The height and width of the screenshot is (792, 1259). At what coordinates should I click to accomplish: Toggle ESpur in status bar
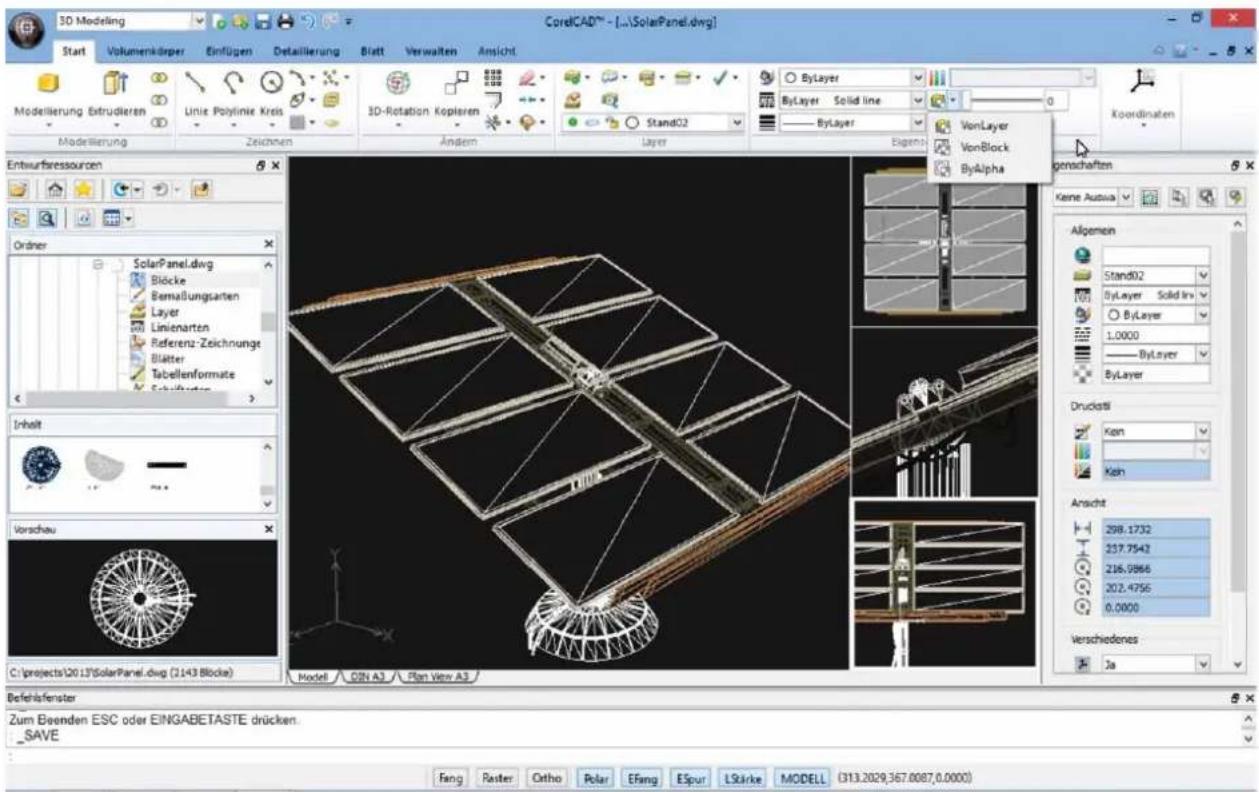(x=691, y=776)
